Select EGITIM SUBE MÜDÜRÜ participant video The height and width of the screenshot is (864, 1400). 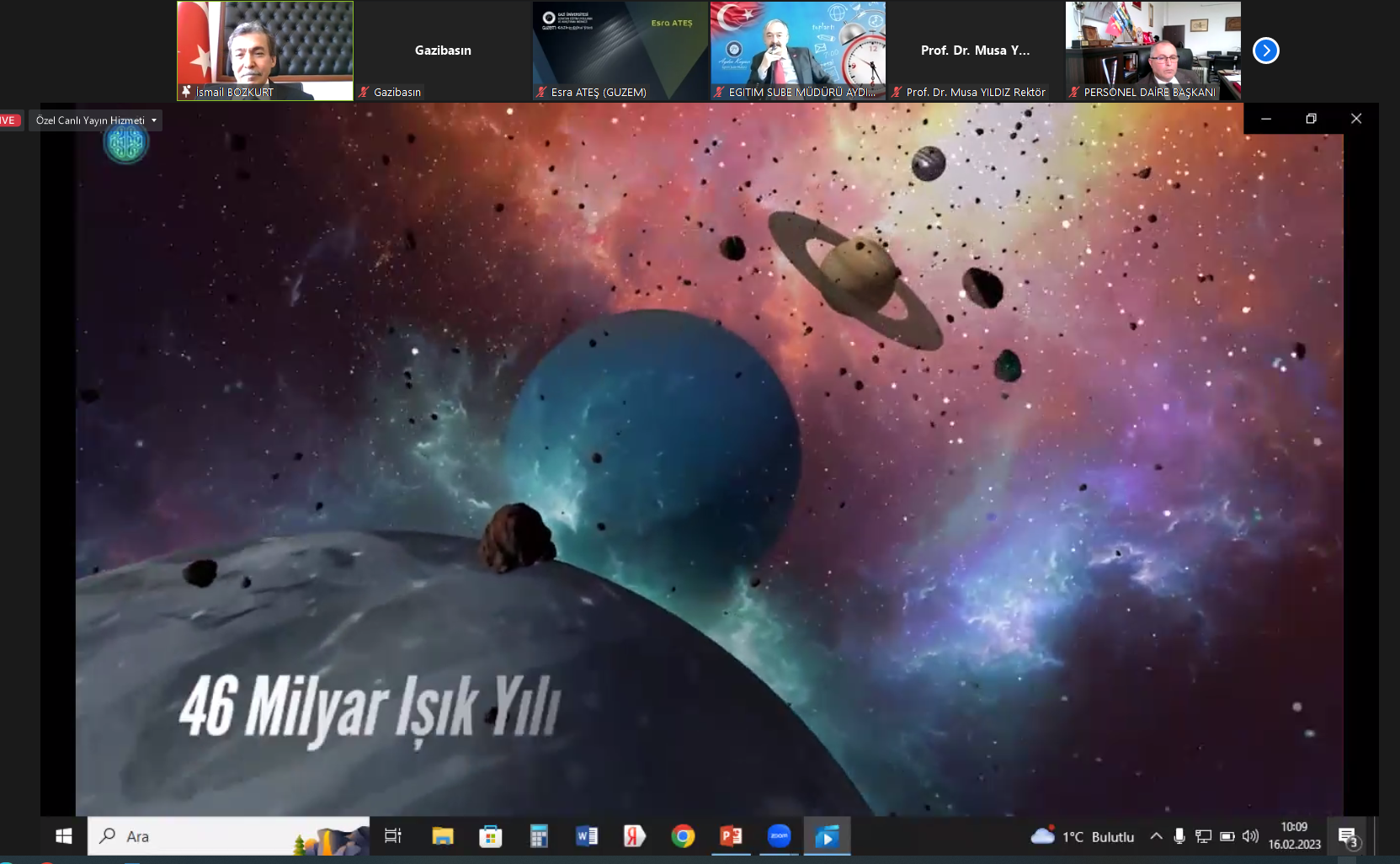[x=798, y=51]
